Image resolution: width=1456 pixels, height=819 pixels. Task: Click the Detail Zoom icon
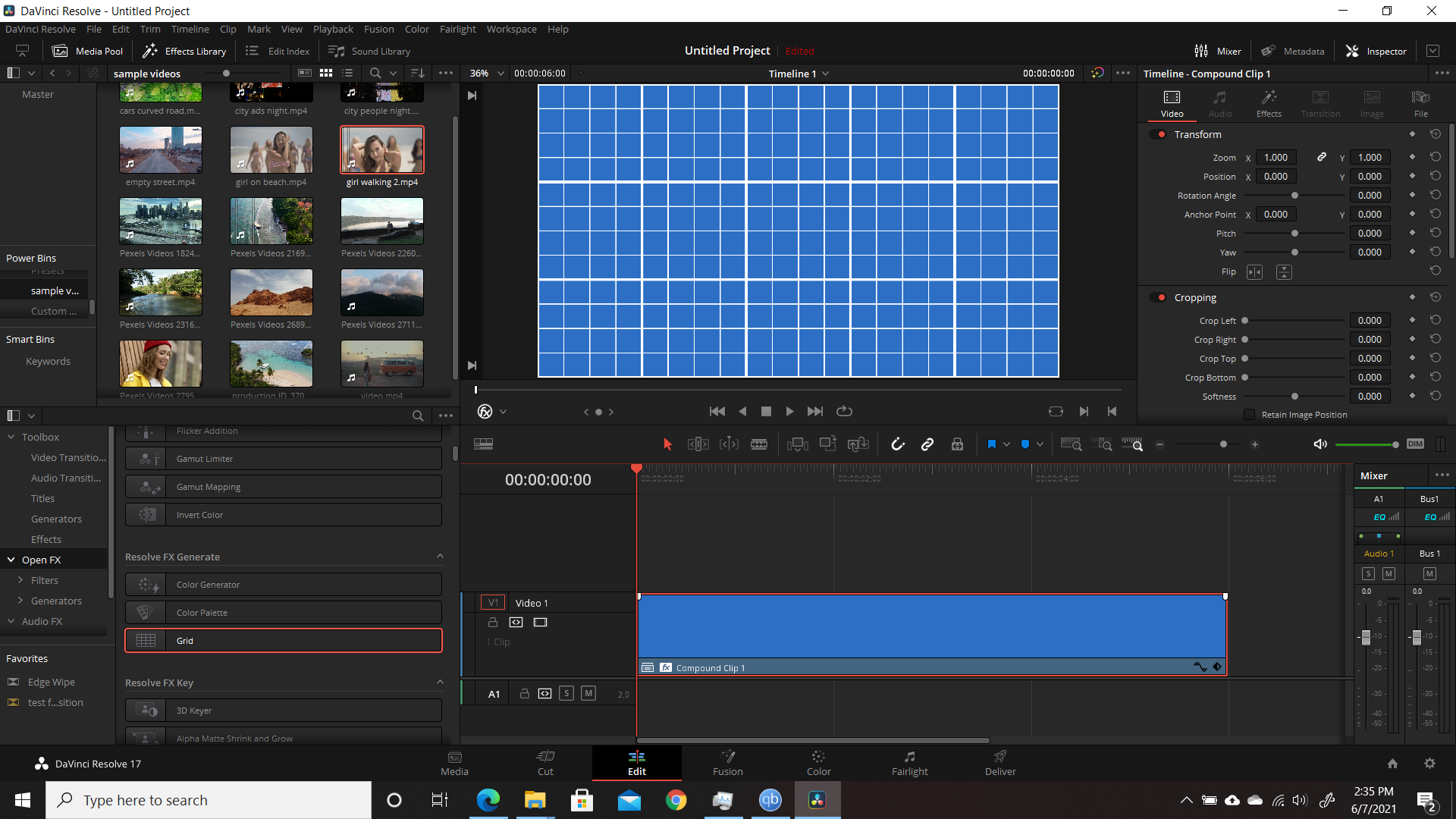coord(1102,444)
